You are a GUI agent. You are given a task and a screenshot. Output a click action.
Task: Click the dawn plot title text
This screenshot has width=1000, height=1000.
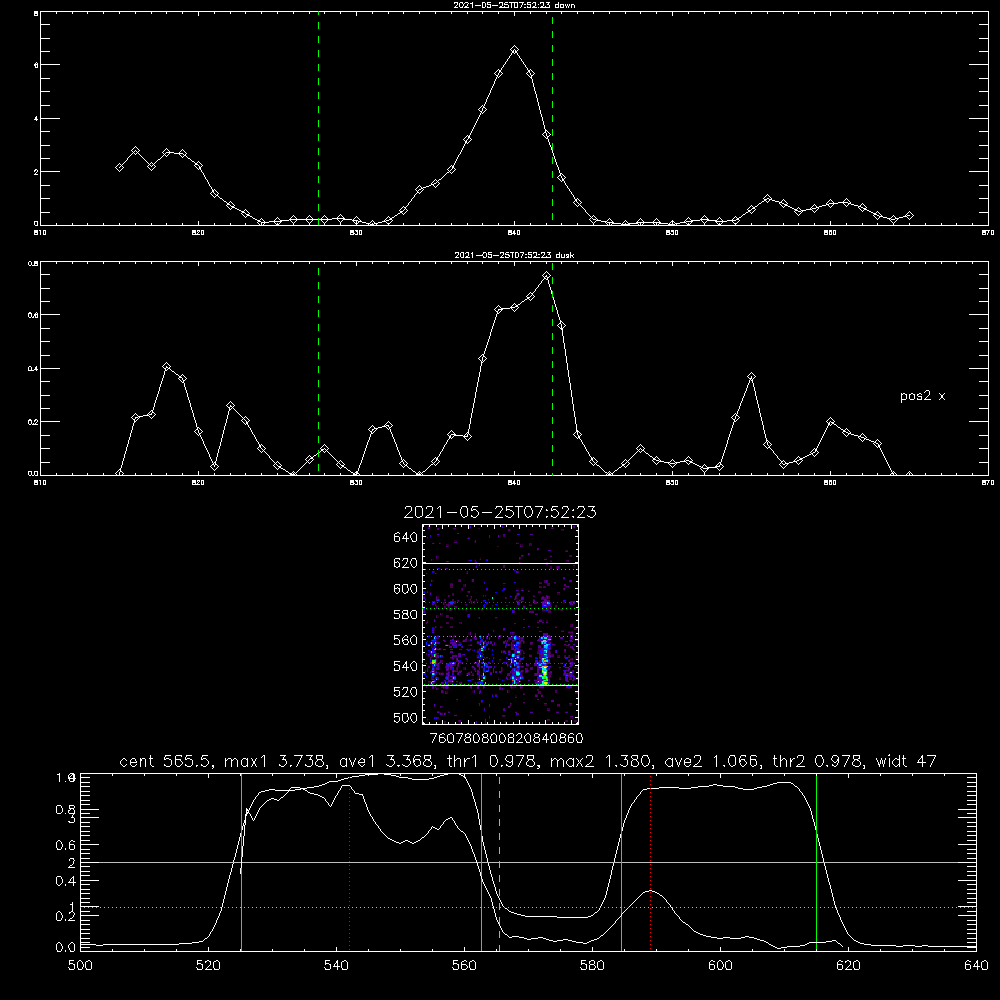(x=514, y=5)
